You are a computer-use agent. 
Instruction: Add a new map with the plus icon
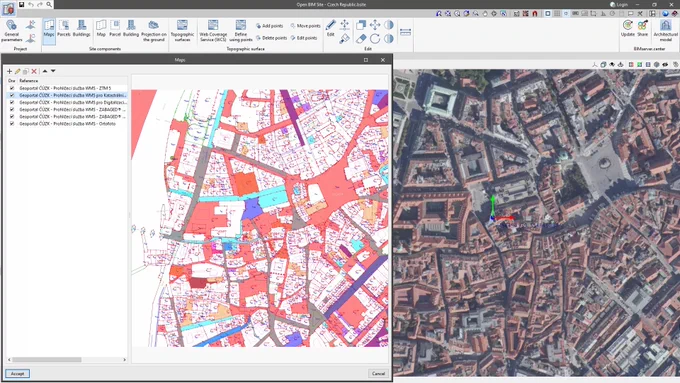(x=10, y=71)
